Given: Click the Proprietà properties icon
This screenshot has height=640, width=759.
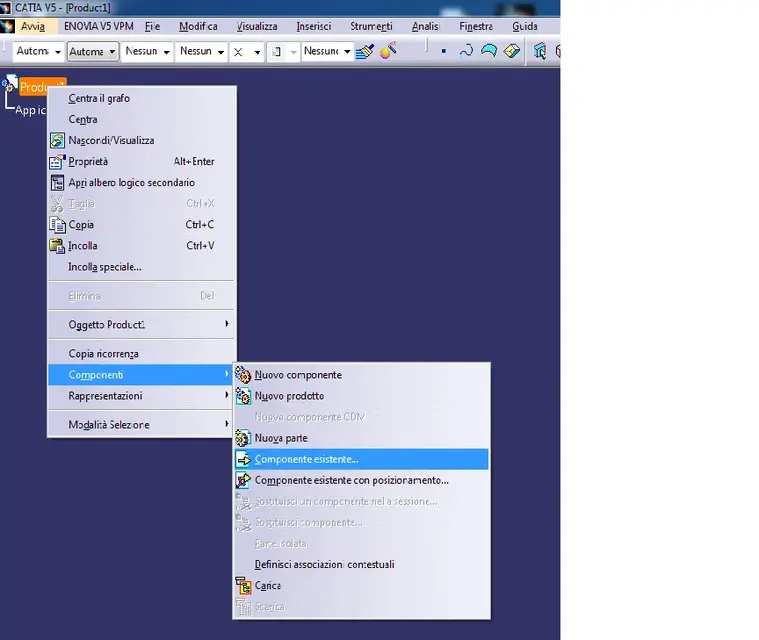Looking at the screenshot, I should pos(57,162).
